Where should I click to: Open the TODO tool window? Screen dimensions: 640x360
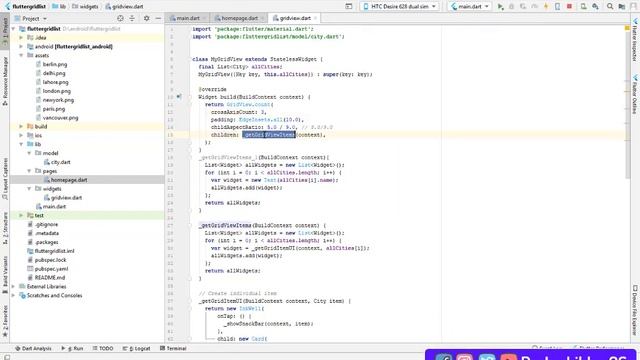[103, 349]
